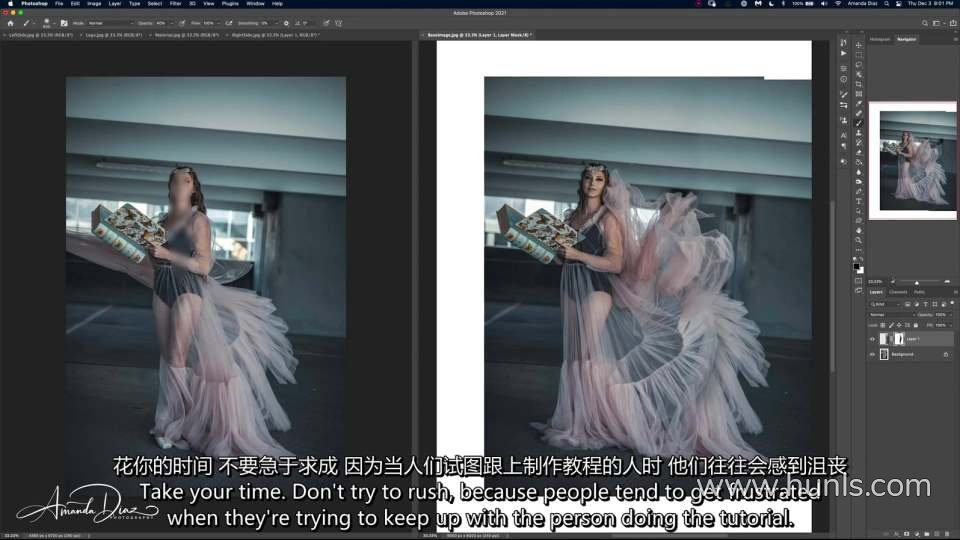Open the brush preset picker dropdown

point(54,23)
